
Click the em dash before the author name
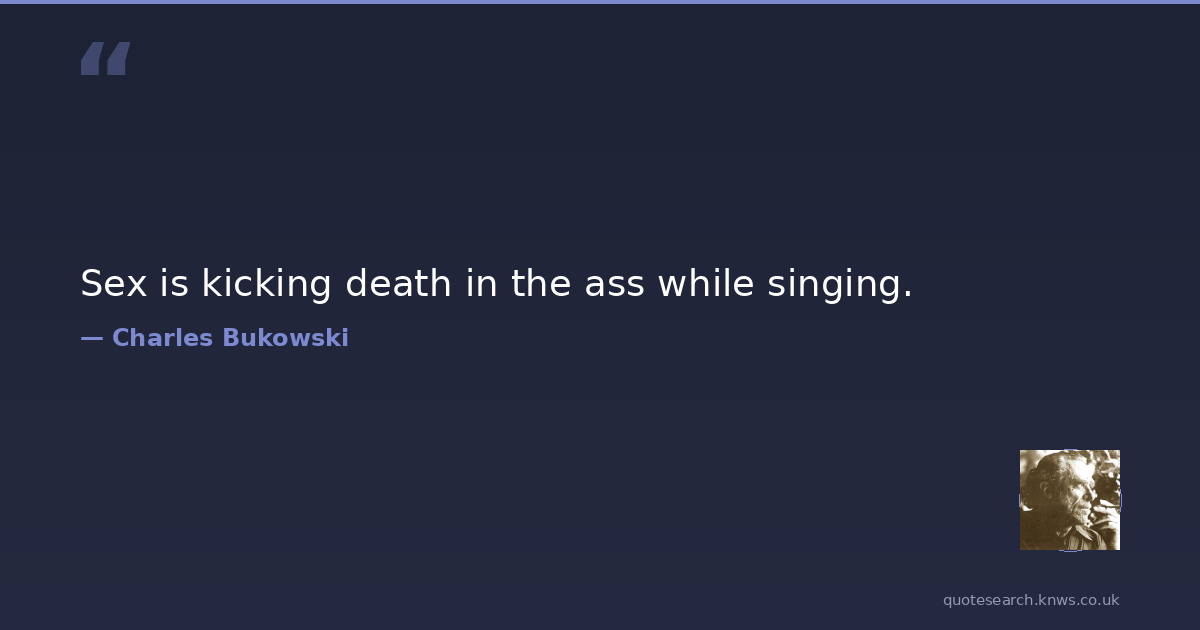coord(91,338)
